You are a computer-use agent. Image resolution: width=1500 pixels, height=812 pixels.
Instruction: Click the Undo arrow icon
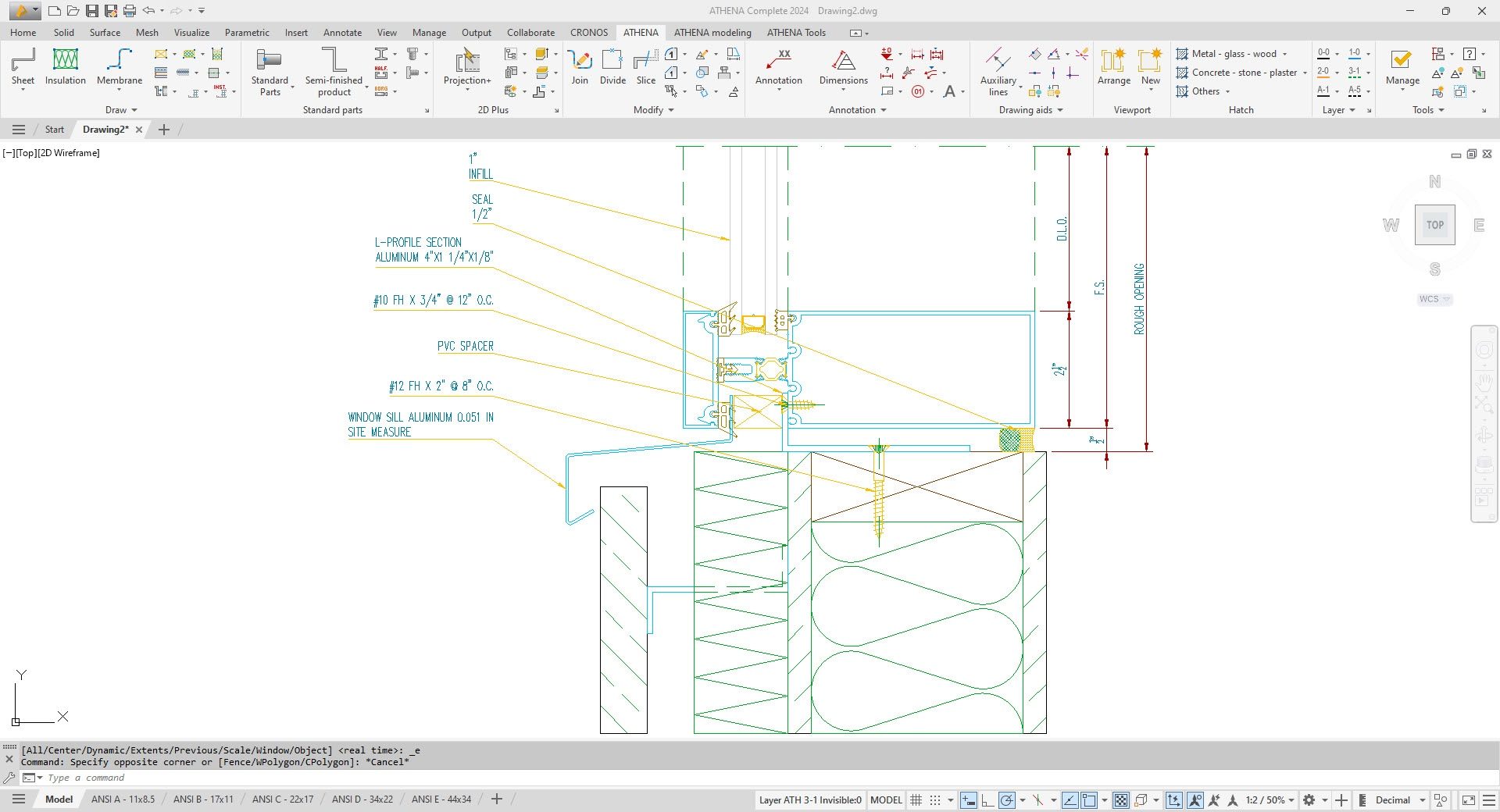148,11
